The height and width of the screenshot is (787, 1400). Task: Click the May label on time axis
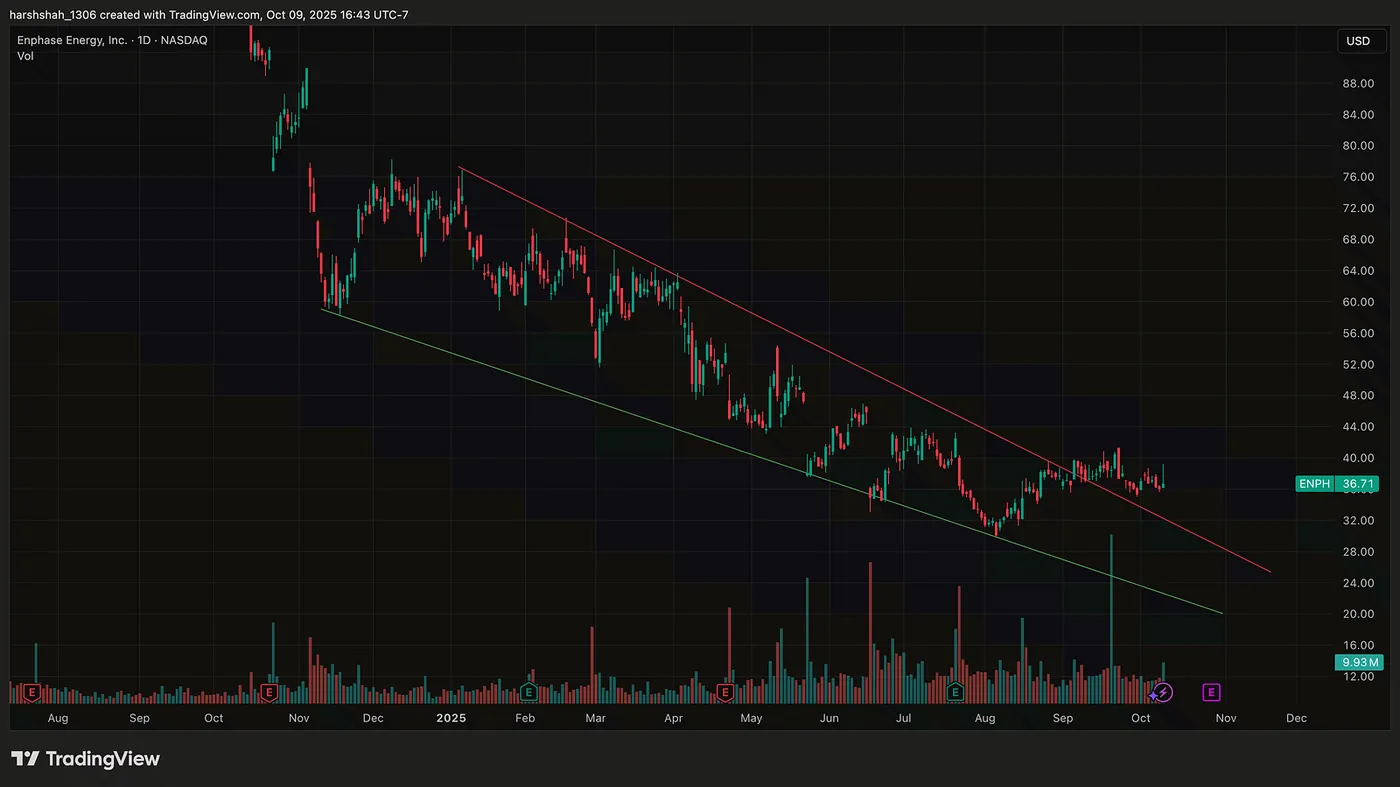[751, 718]
